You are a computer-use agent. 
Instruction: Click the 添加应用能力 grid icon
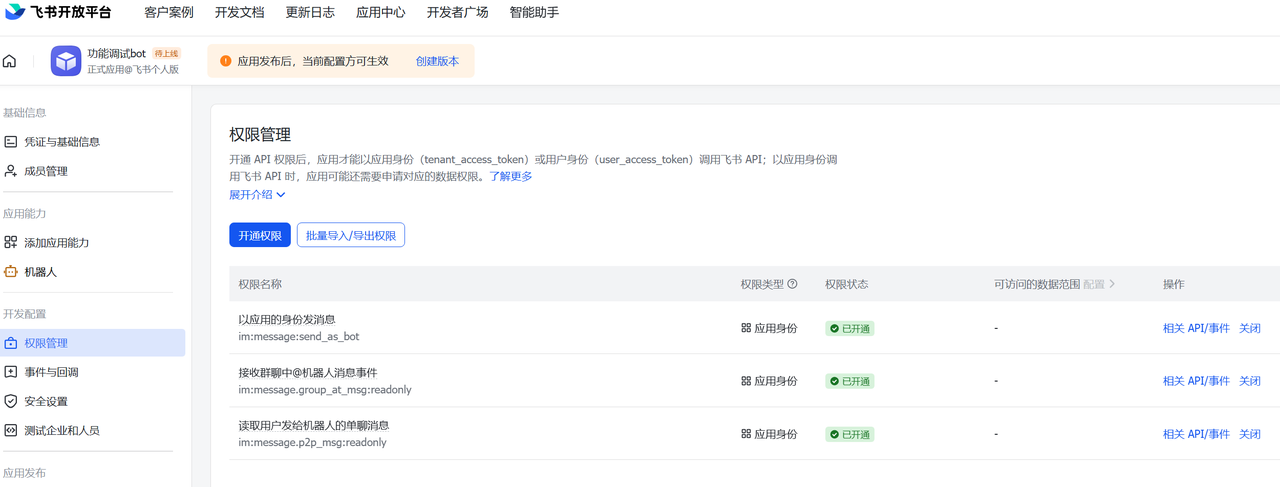10,242
